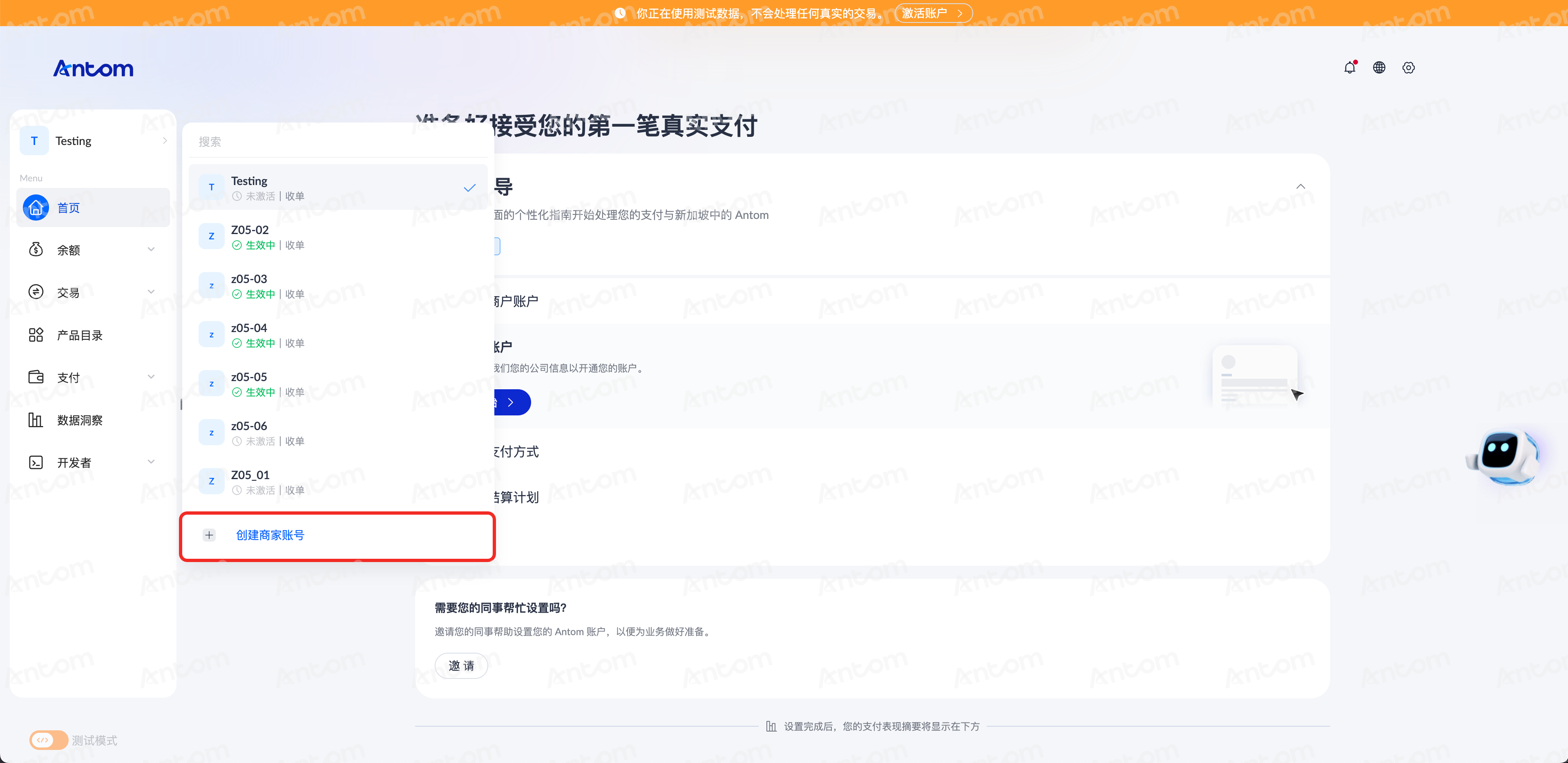Screen dimensions: 1568x763
Task: Expand the 交易 menu chevron
Action: pos(151,292)
